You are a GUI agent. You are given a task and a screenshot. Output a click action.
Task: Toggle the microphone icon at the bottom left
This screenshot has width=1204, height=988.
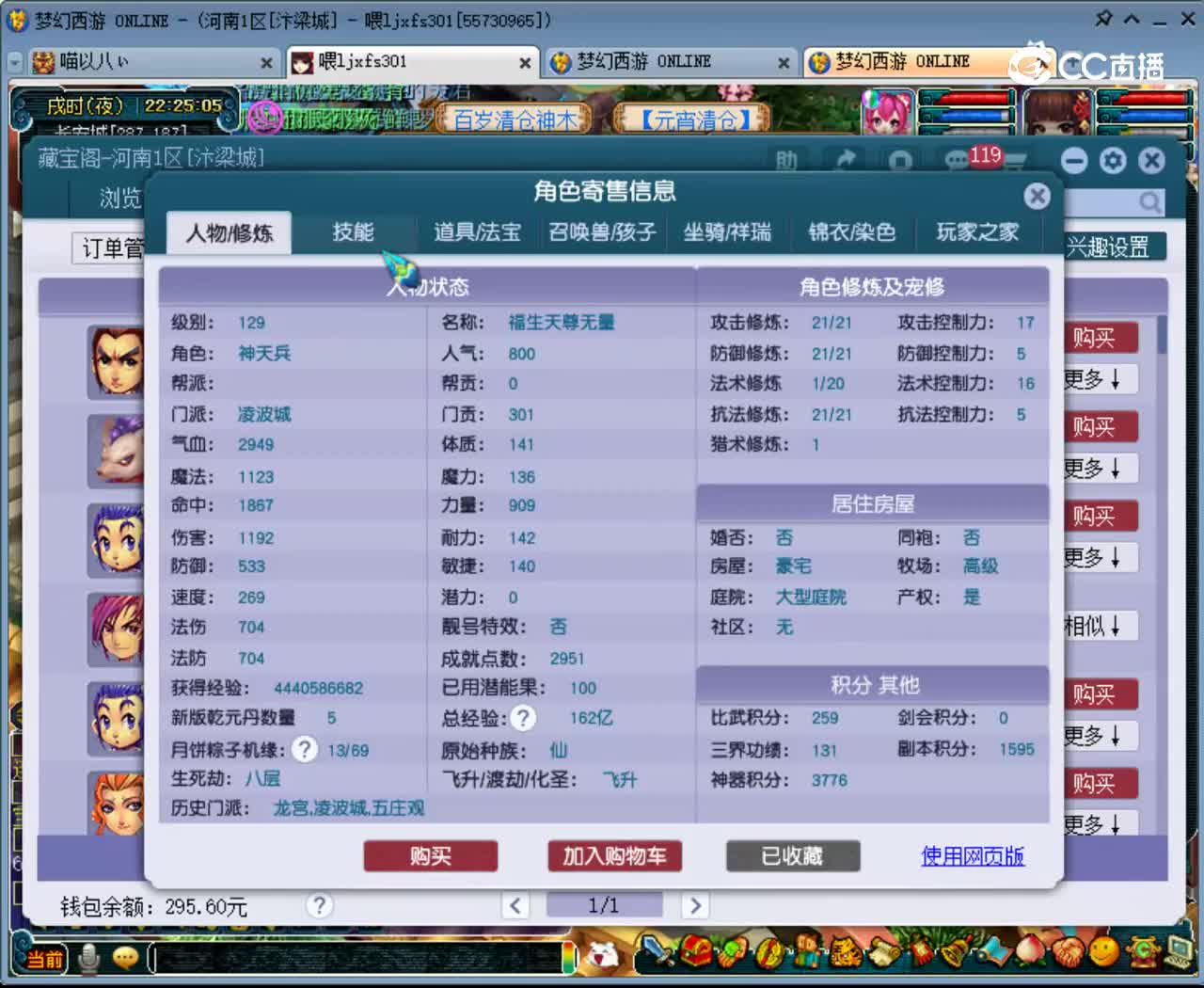[89, 956]
